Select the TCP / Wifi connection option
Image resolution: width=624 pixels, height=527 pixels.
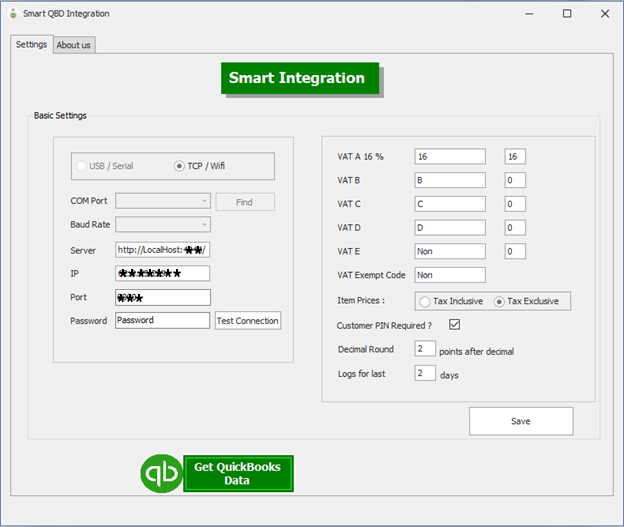point(180,166)
